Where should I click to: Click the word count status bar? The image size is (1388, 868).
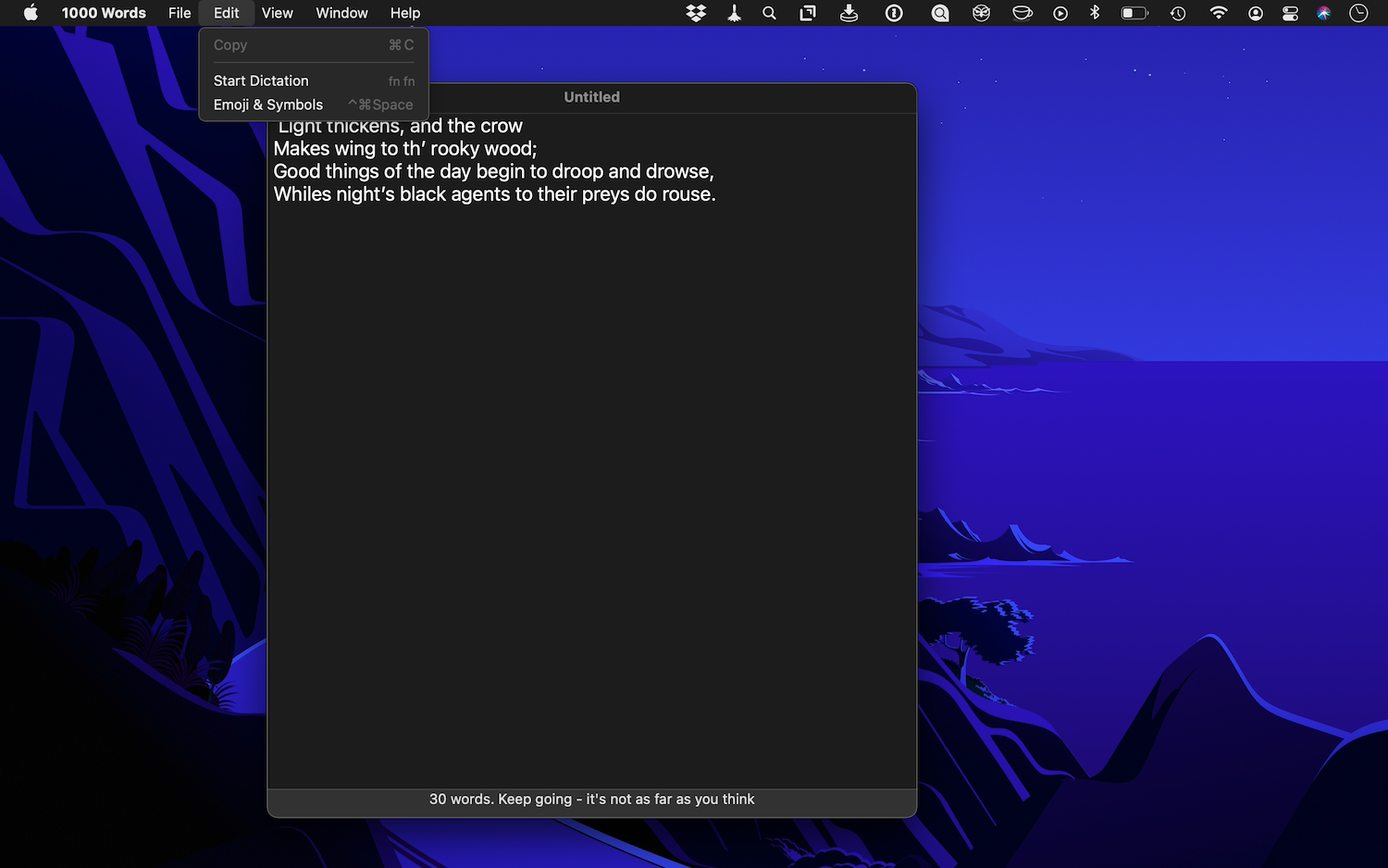(x=592, y=800)
